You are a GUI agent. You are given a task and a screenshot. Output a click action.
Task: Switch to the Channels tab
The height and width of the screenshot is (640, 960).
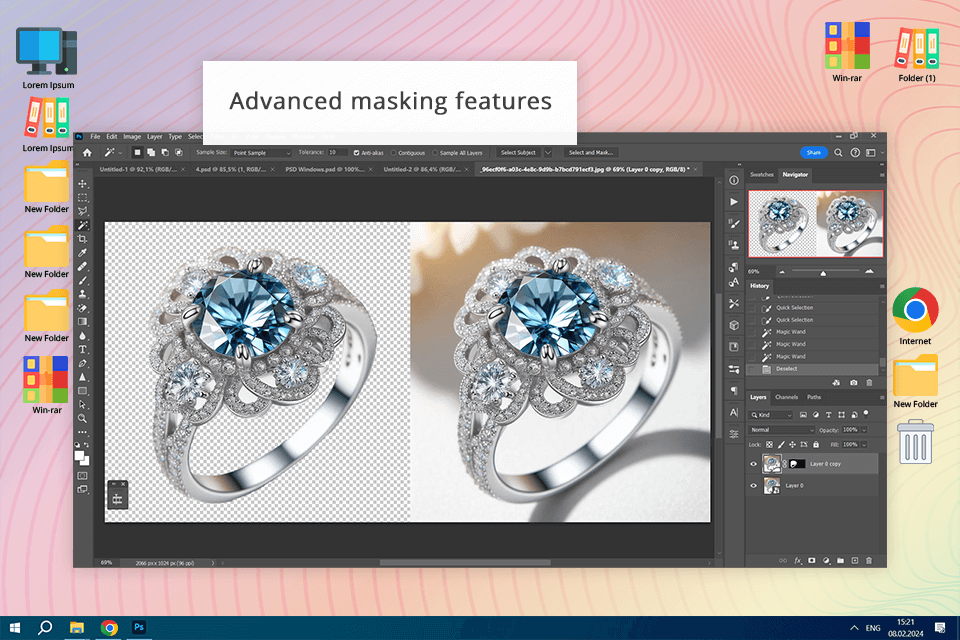pyautogui.click(x=786, y=397)
